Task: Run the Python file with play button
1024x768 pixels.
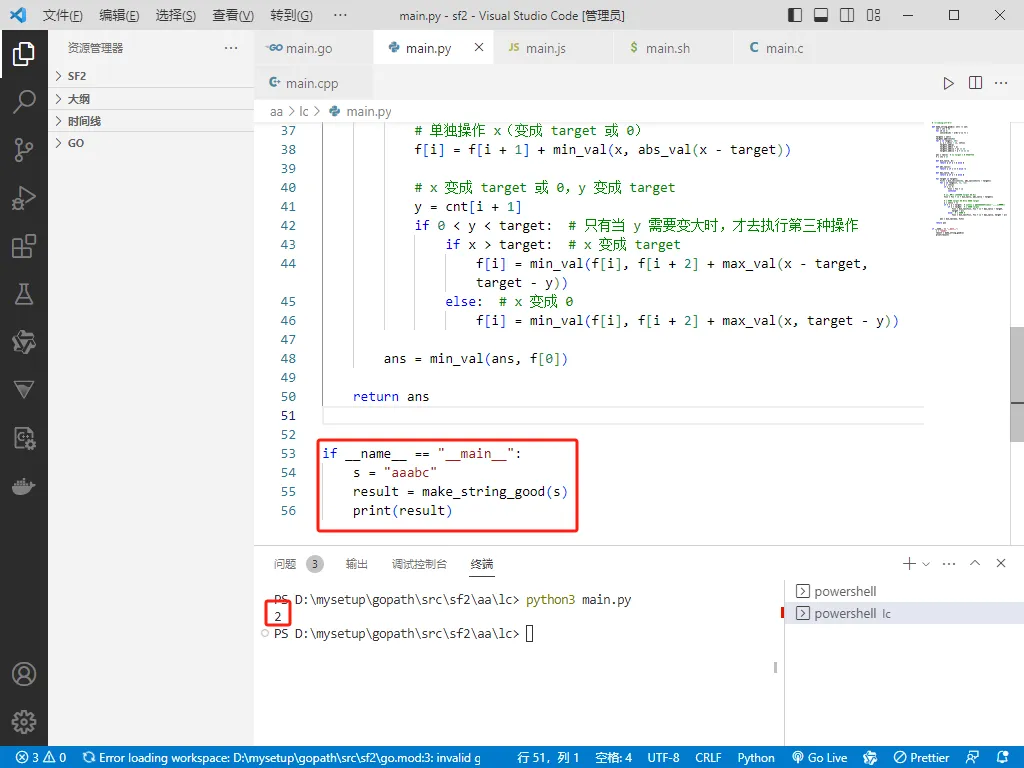Action: point(948,83)
